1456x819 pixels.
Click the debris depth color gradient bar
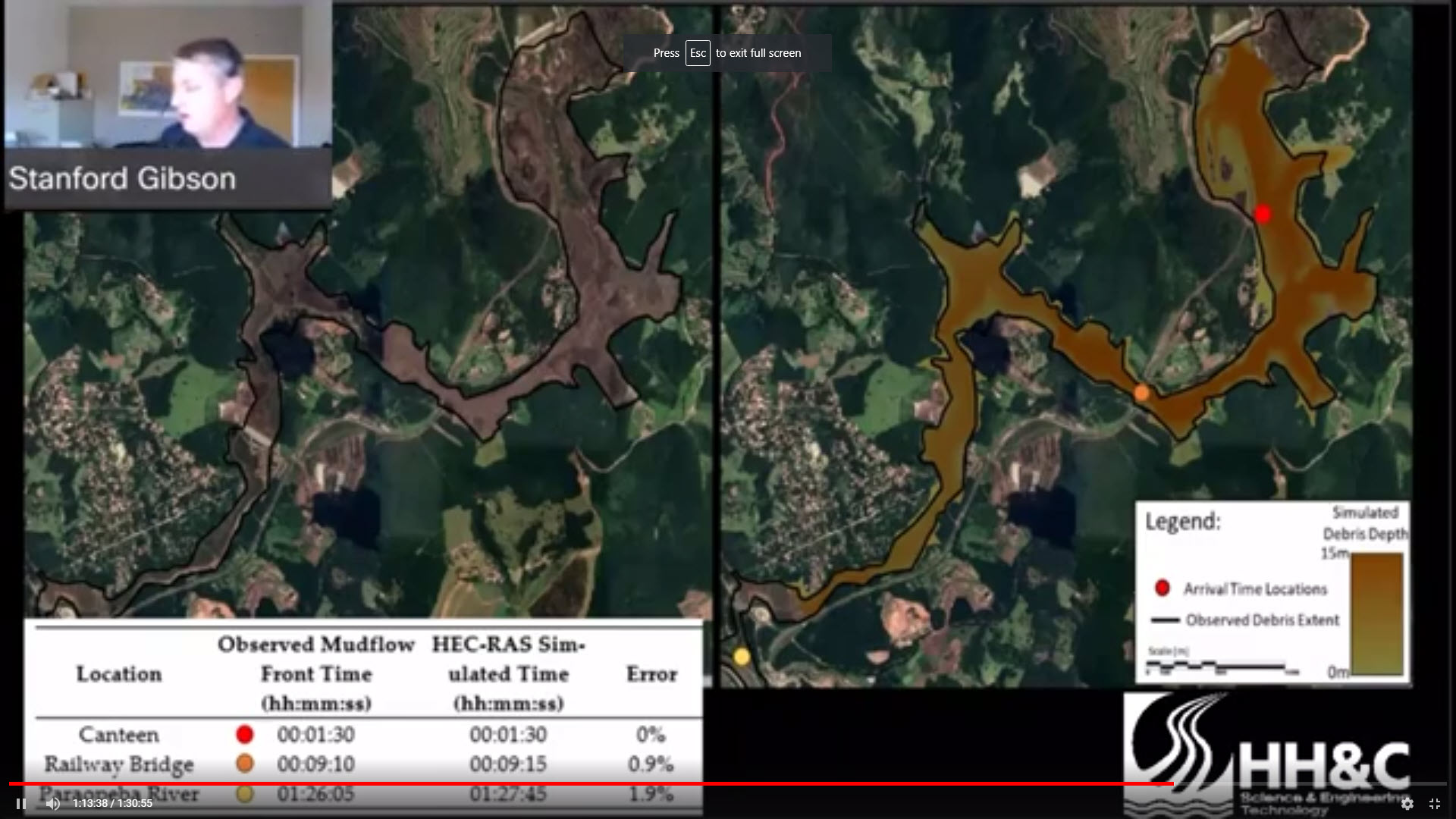(1377, 613)
